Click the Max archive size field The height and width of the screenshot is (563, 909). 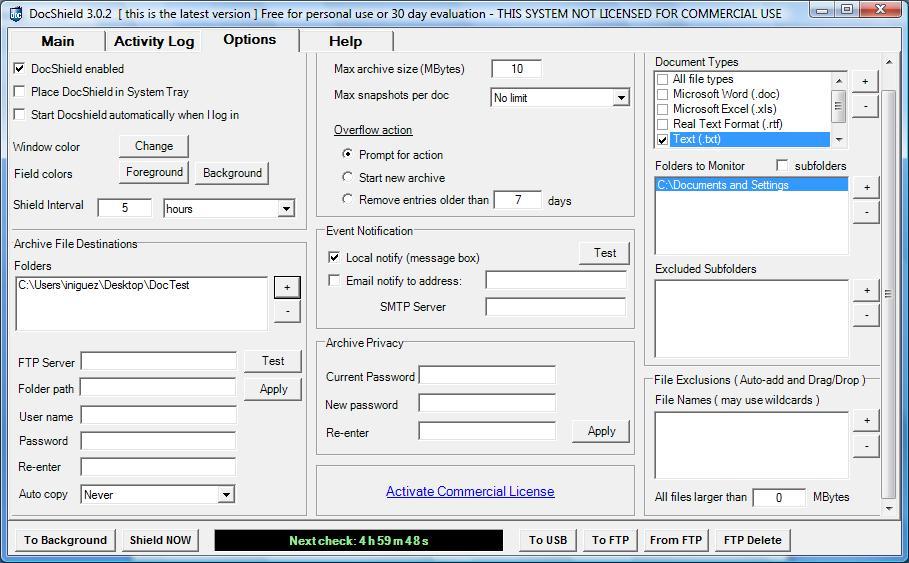[x=517, y=68]
